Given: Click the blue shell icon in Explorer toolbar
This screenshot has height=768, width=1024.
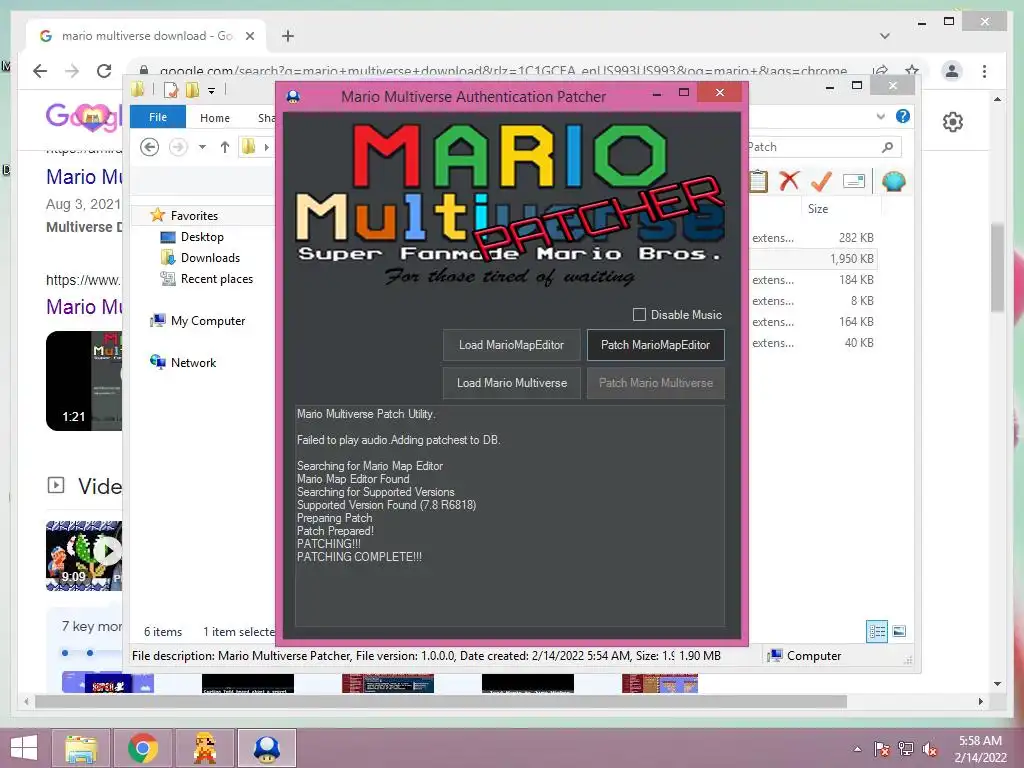Looking at the screenshot, I should click(x=893, y=181).
